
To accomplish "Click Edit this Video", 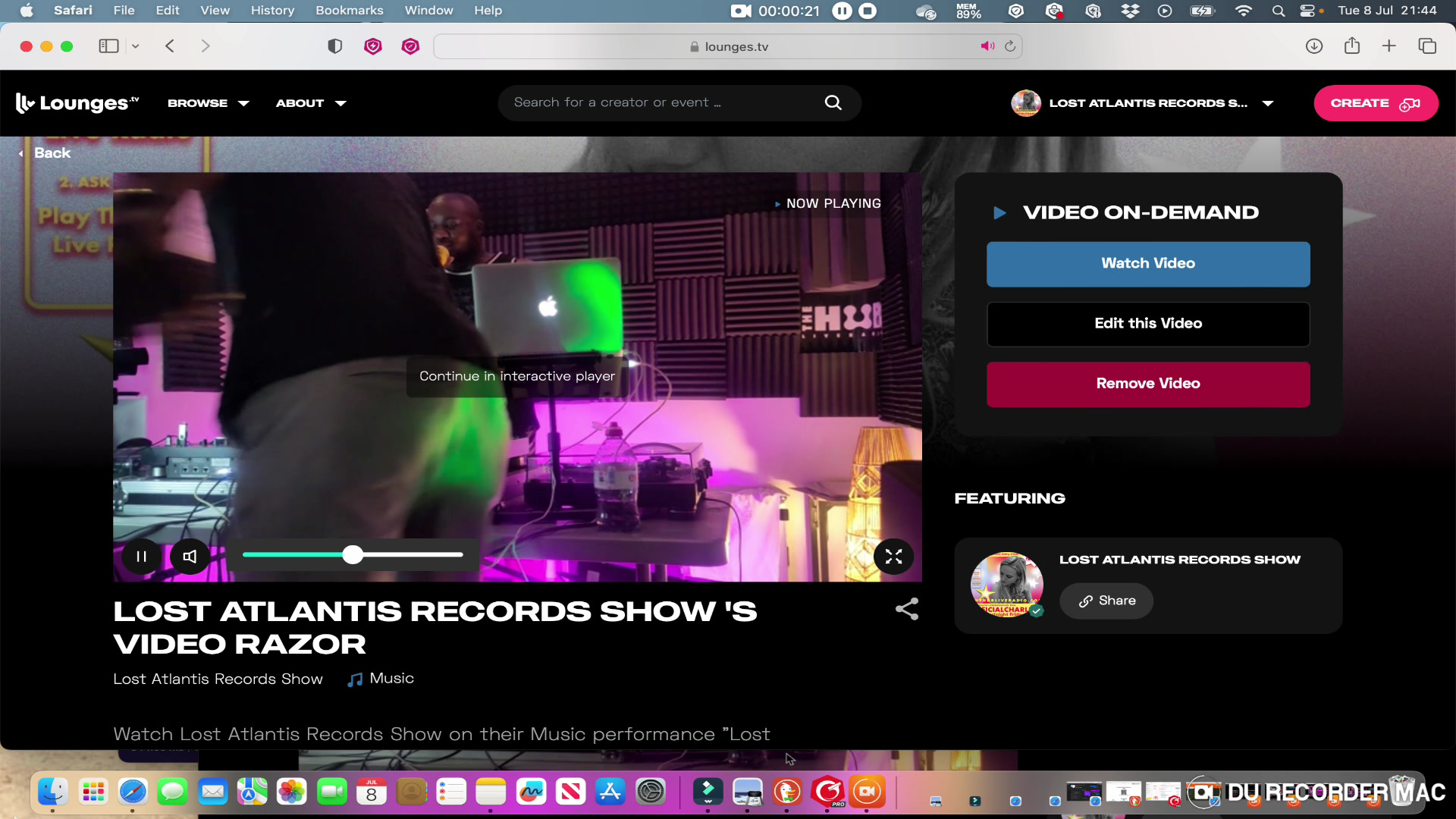I will point(1148,324).
